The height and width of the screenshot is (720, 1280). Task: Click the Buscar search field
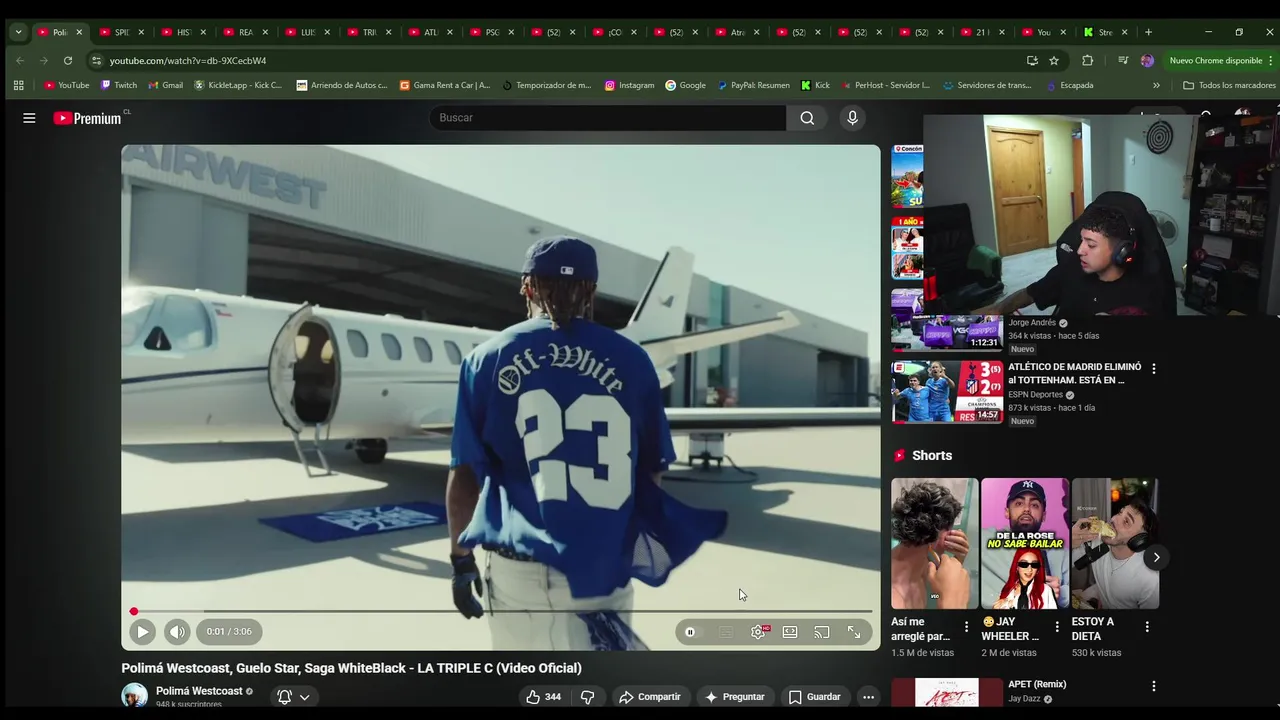point(608,118)
